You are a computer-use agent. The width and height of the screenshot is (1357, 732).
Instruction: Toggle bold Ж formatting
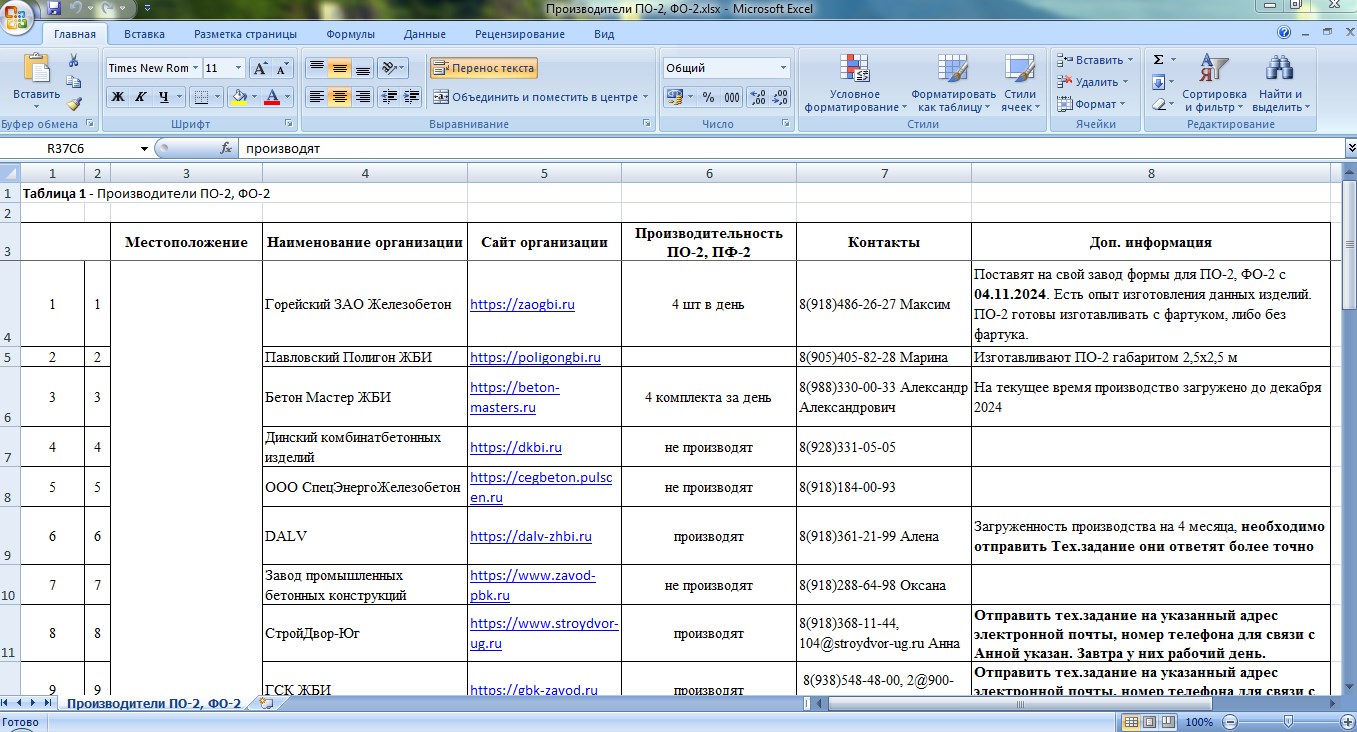(117, 97)
